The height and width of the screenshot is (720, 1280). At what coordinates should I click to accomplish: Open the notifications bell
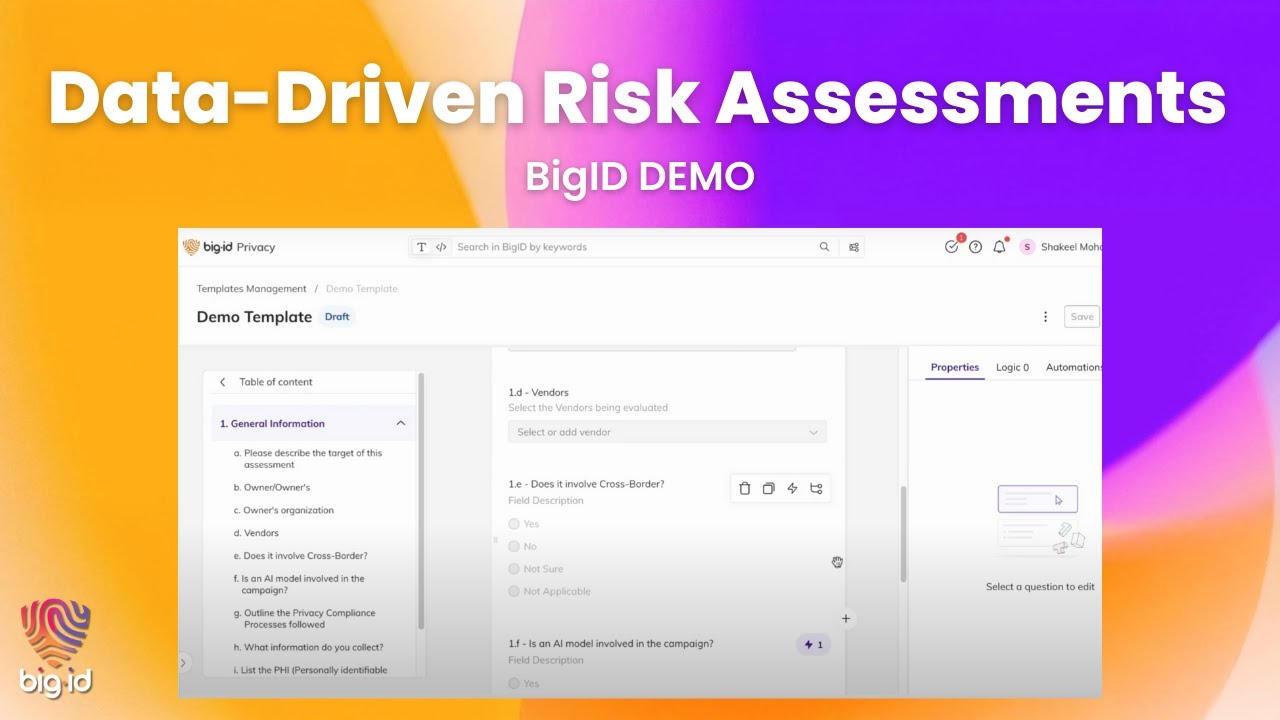point(999,247)
